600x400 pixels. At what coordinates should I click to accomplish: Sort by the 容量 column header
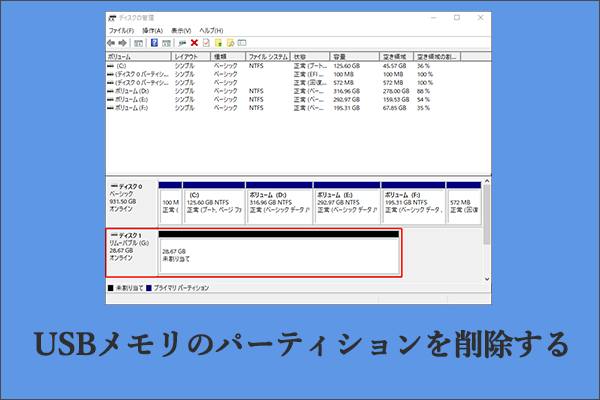click(354, 57)
